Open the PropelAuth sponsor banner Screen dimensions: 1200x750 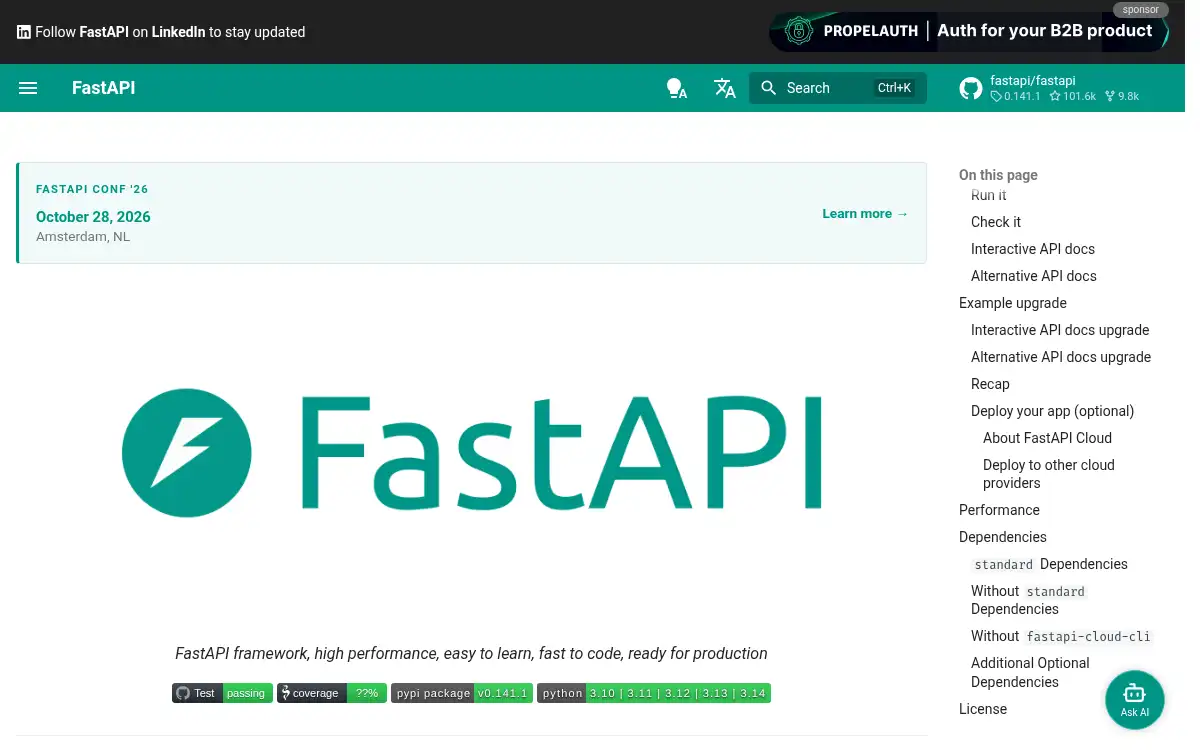point(968,31)
